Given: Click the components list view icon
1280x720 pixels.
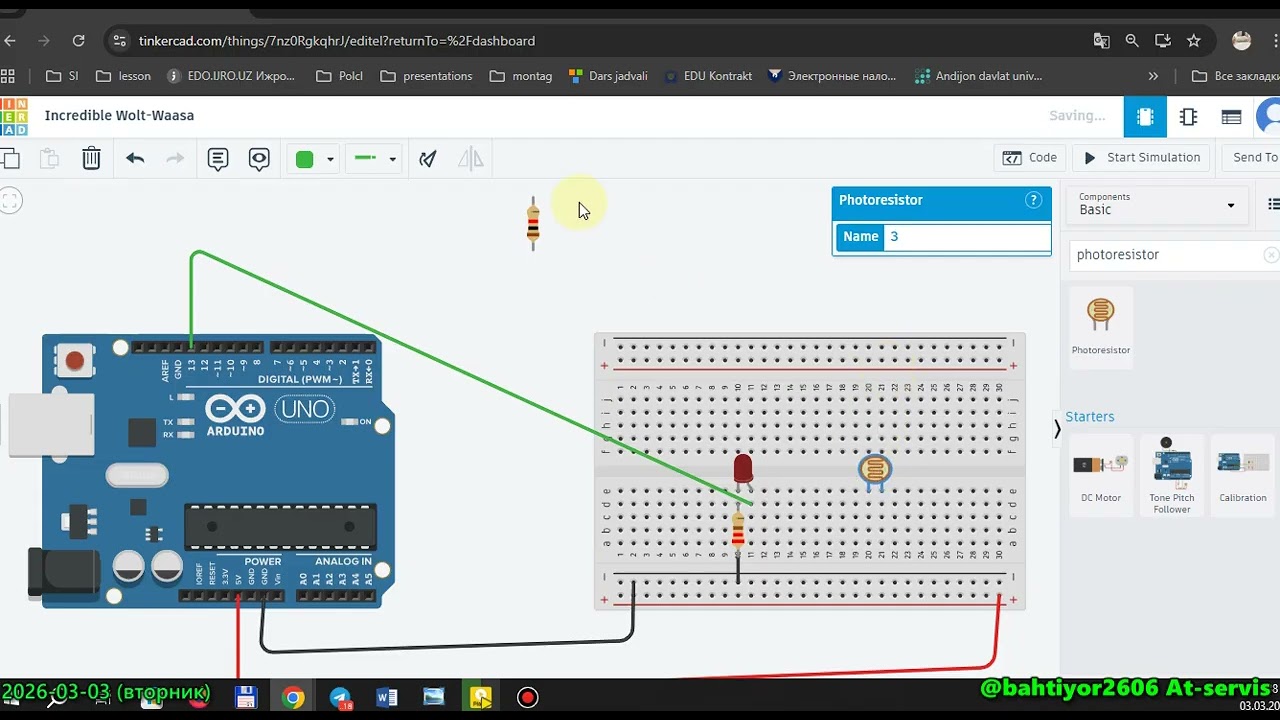Looking at the screenshot, I should pos(1273,204).
